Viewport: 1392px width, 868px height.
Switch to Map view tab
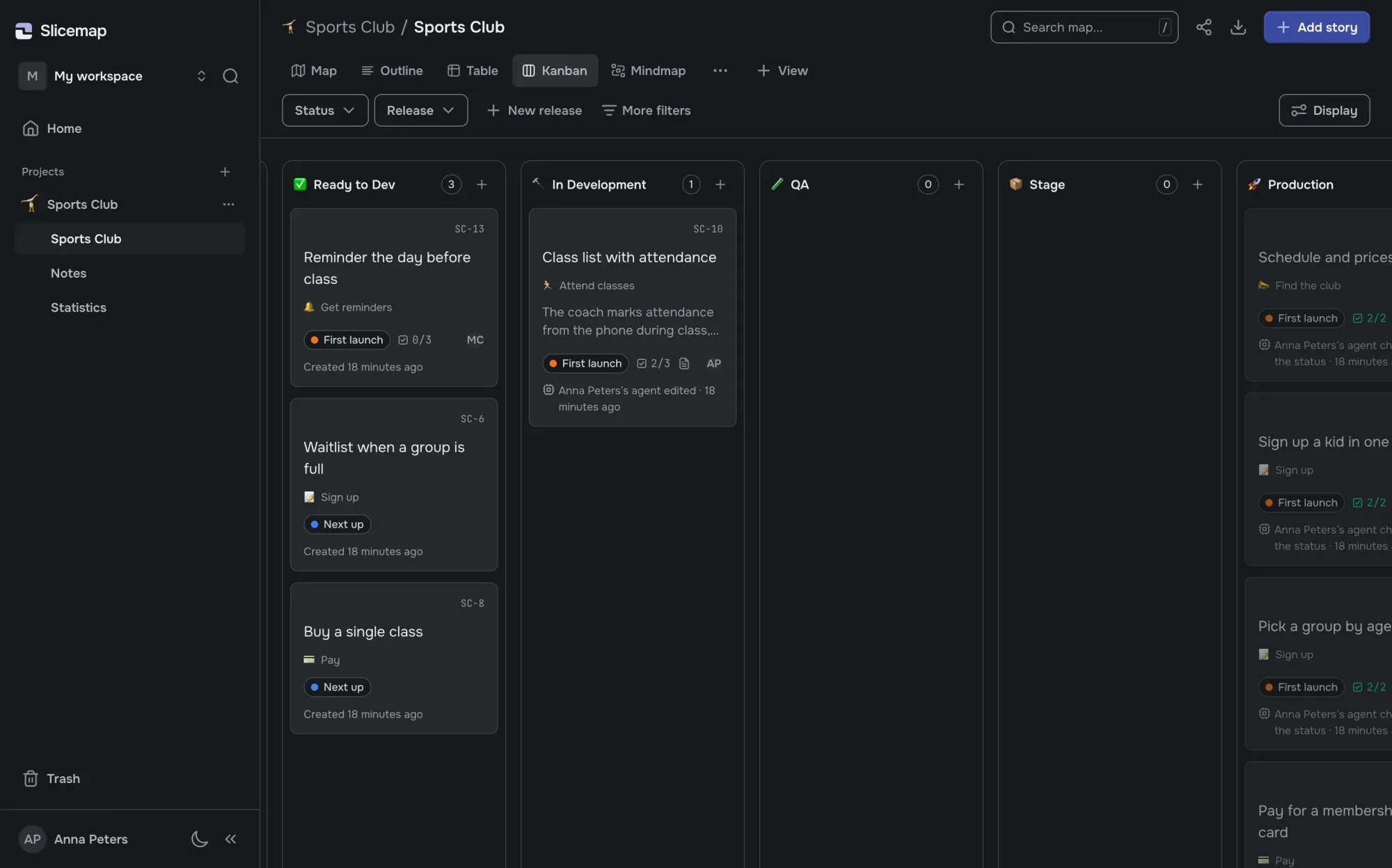coord(314,70)
